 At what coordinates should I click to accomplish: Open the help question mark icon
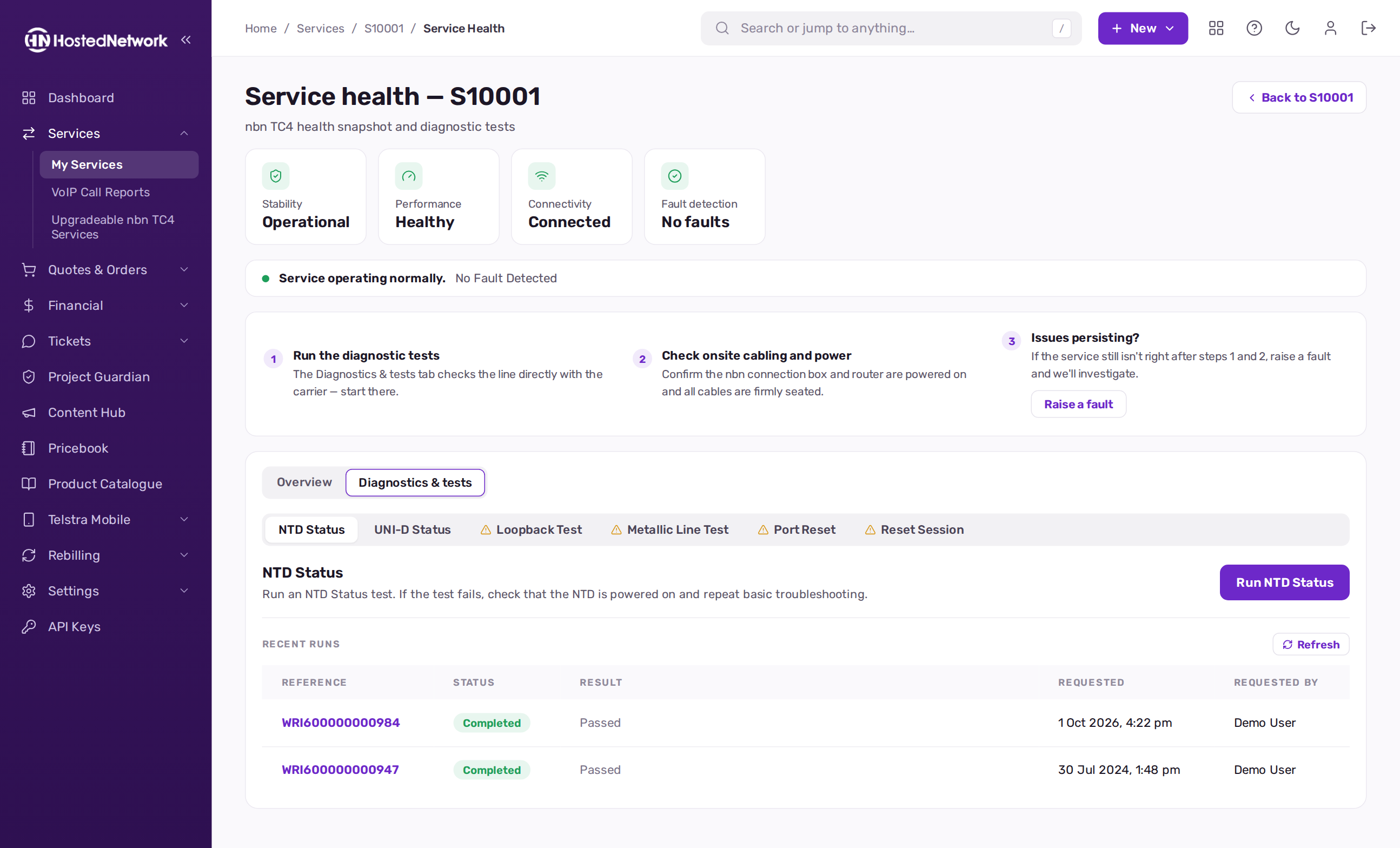[x=1254, y=29]
